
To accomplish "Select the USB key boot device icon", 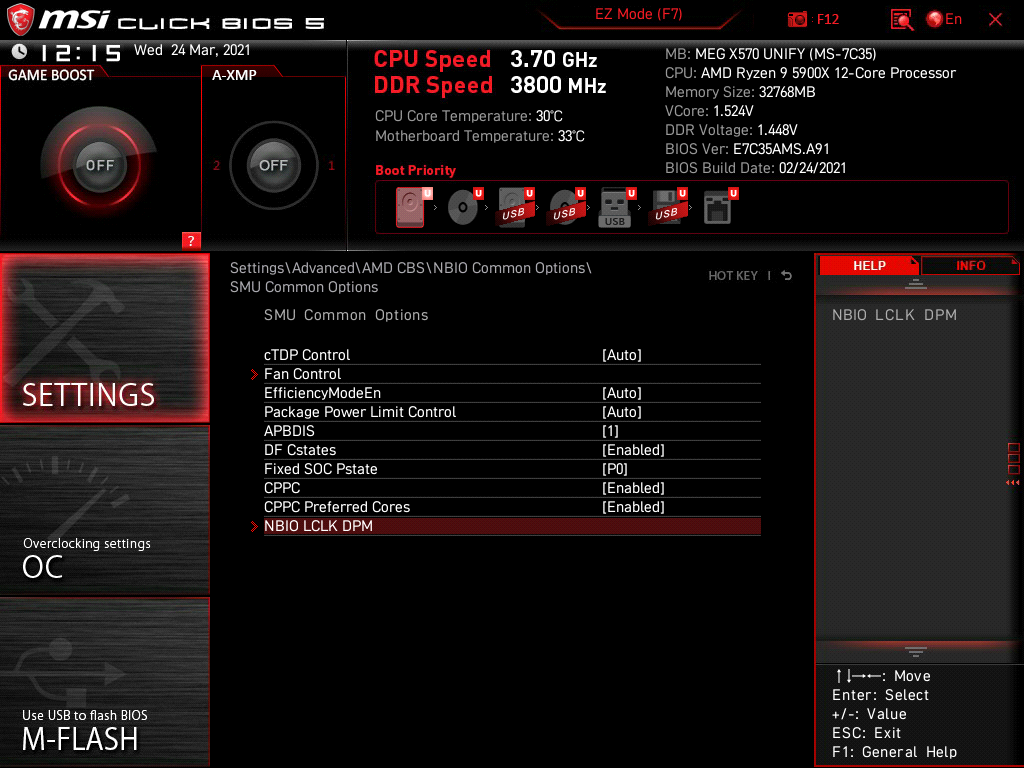I will (x=617, y=207).
